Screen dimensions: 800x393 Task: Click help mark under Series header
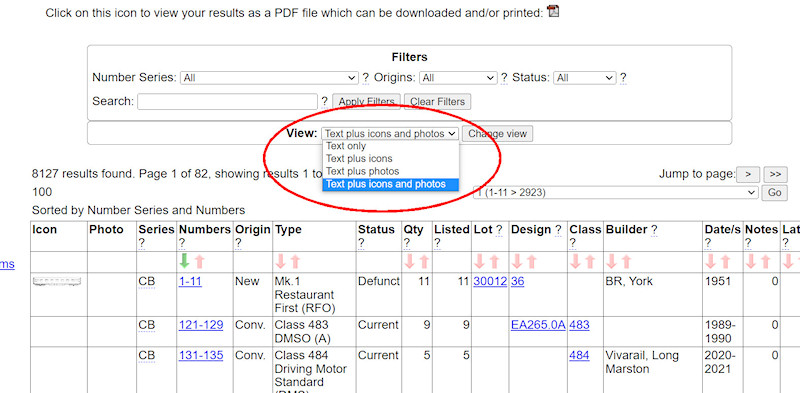[x=141, y=243]
